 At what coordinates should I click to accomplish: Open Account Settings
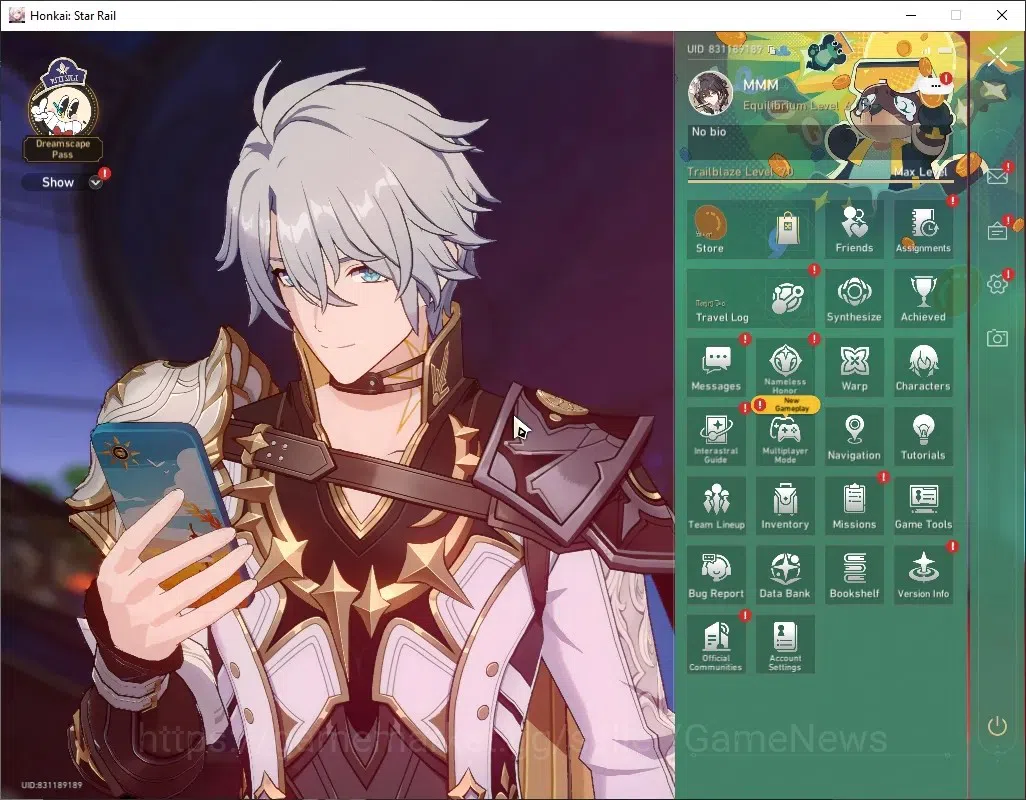point(785,644)
